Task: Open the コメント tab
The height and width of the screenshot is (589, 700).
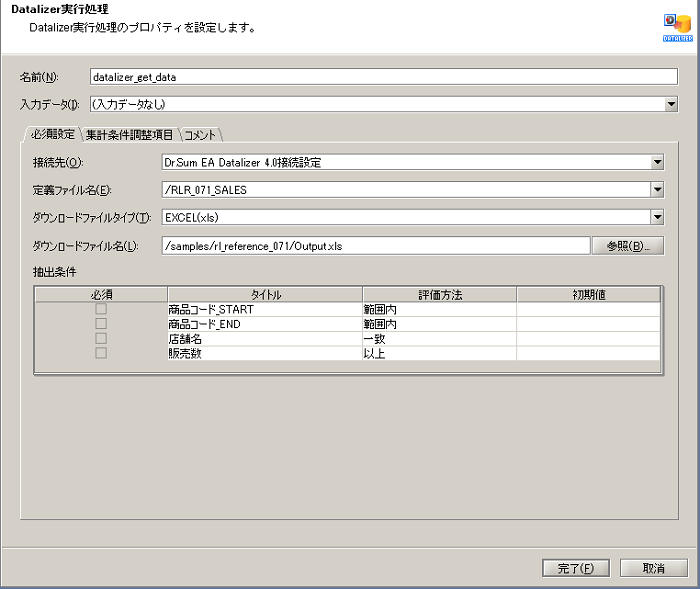Action: point(200,134)
